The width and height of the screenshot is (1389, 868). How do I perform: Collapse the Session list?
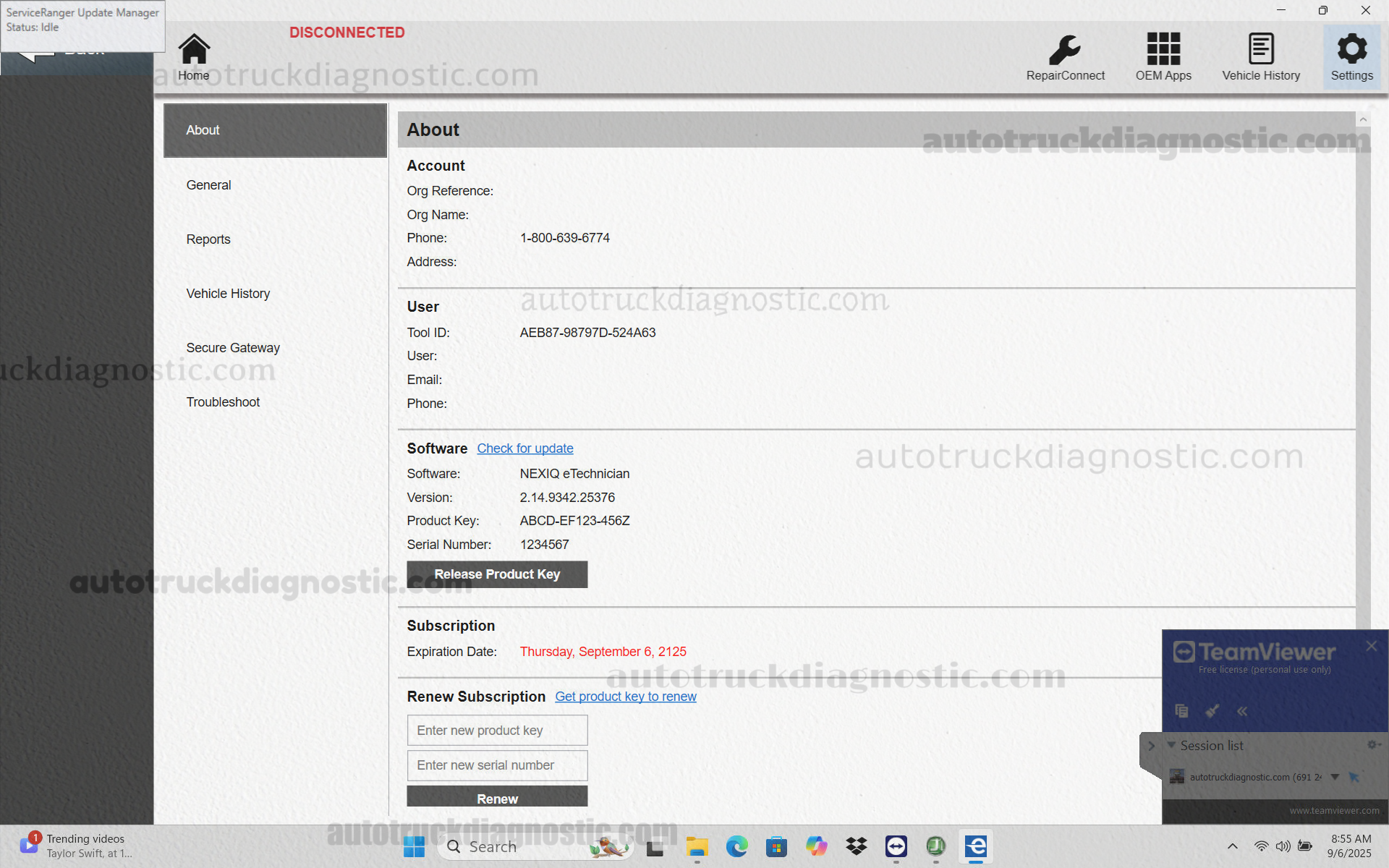pyautogui.click(x=1173, y=745)
